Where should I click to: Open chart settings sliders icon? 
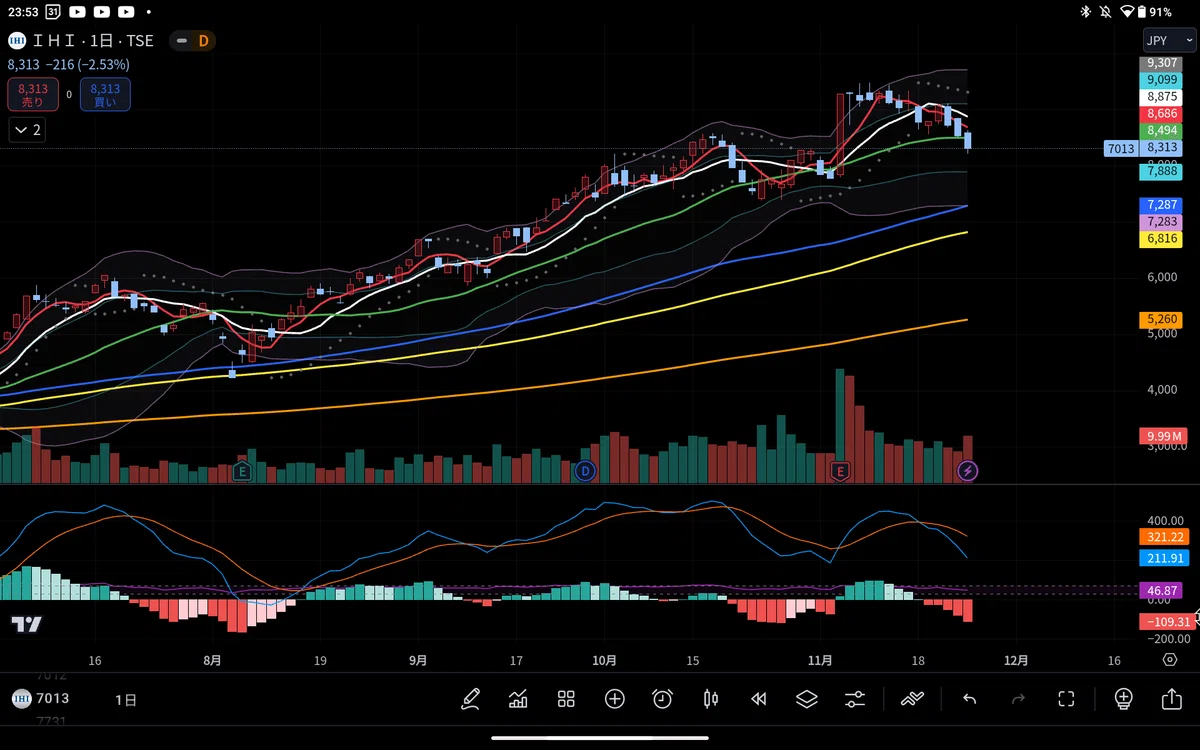[x=855, y=699]
